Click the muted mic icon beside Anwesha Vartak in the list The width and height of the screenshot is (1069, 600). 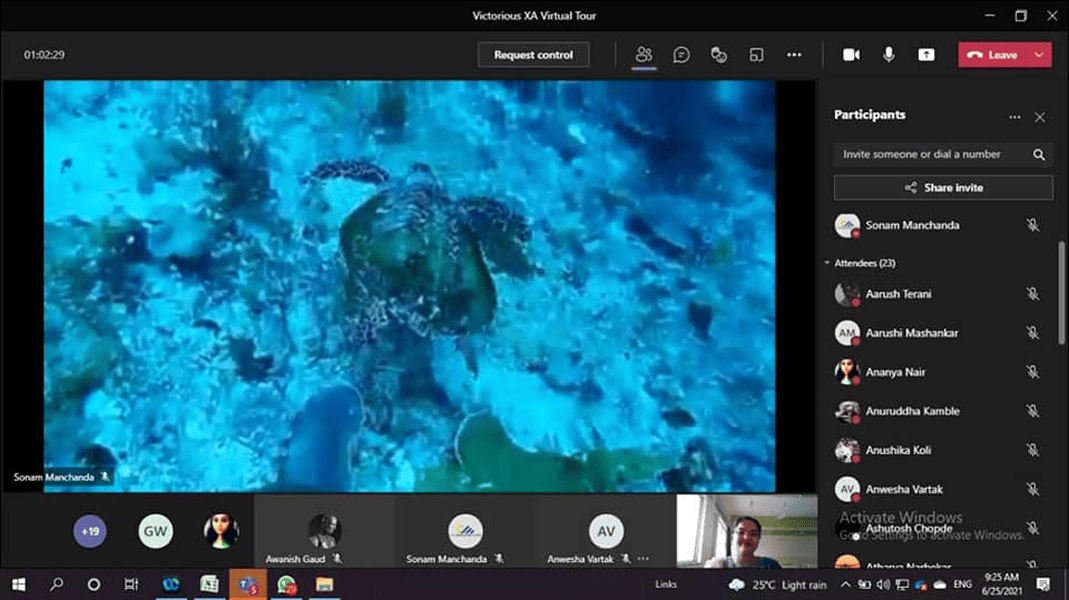pos(1033,489)
